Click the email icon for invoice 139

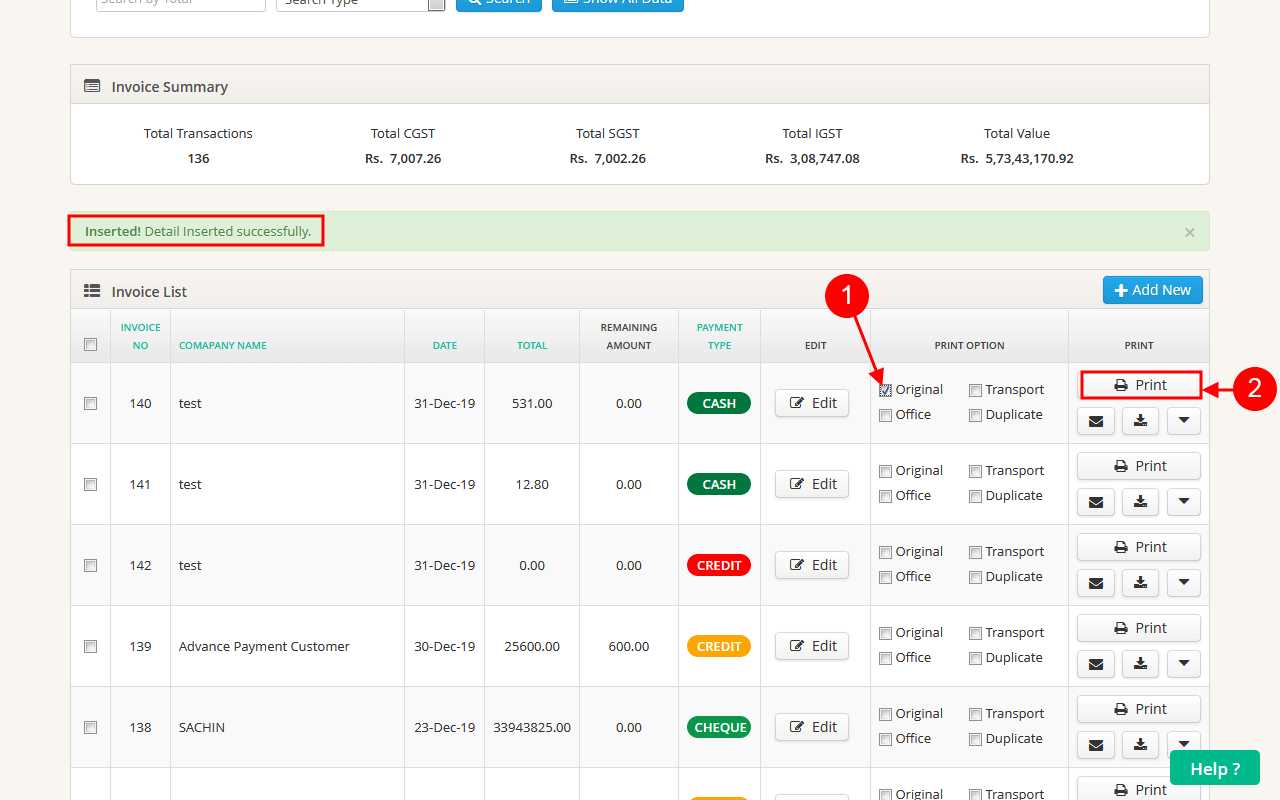pos(1095,664)
